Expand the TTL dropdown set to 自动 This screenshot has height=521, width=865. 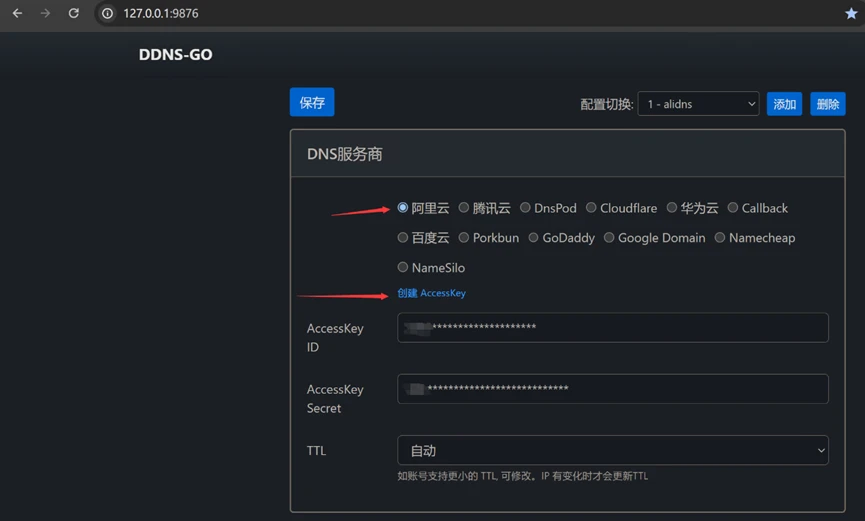click(x=612, y=450)
